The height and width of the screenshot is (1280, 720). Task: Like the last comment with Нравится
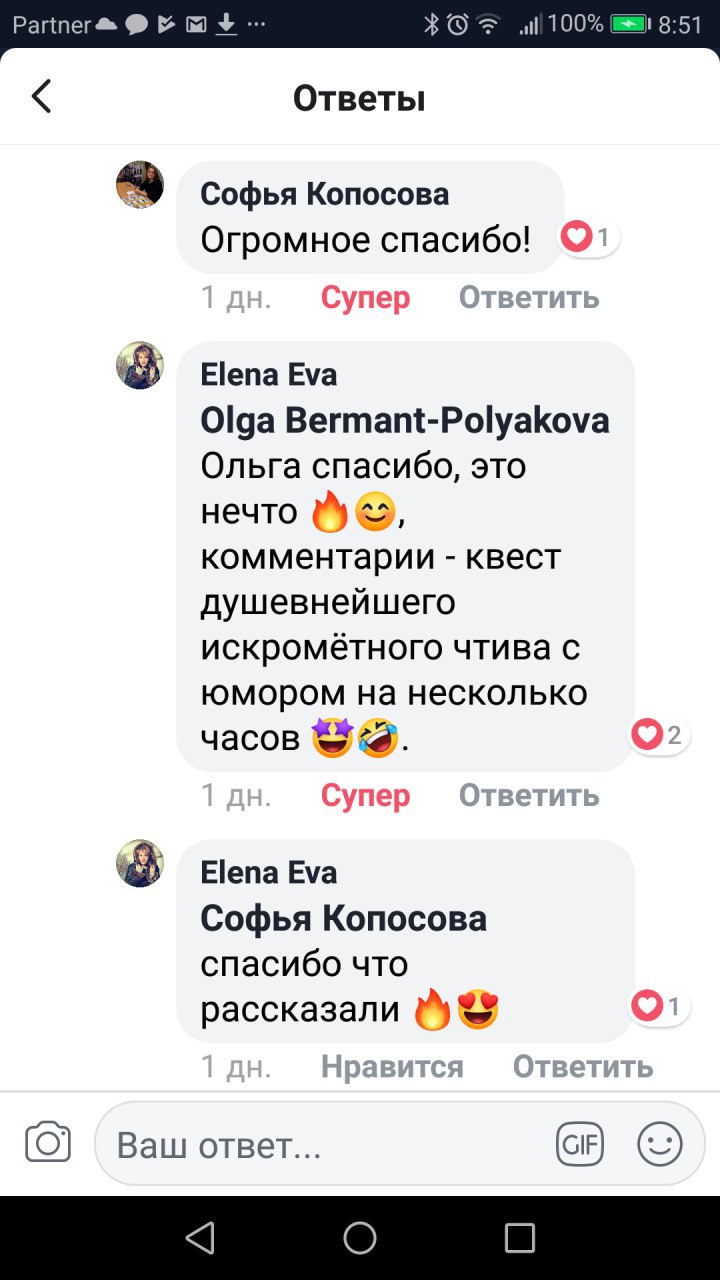pyautogui.click(x=392, y=1066)
